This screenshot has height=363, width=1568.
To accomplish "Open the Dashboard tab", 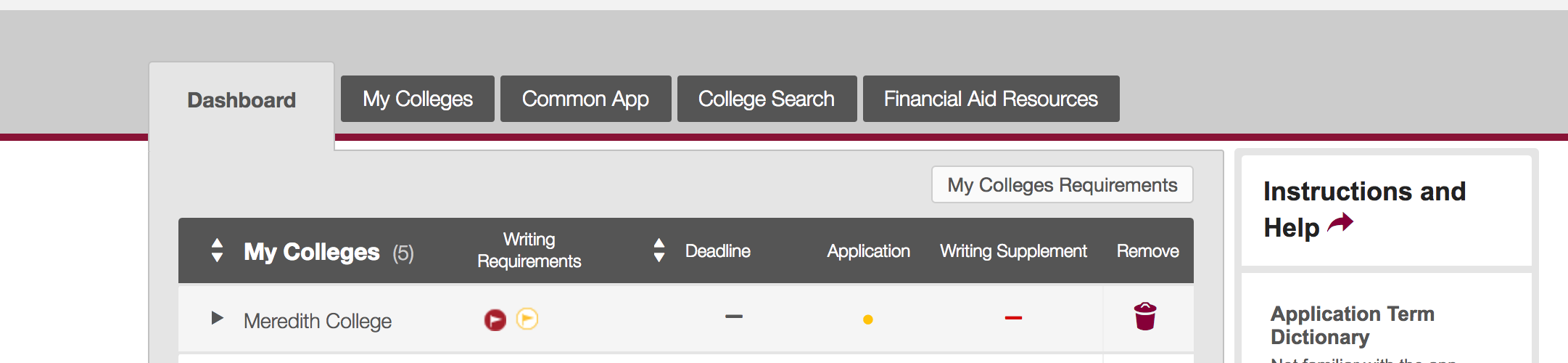I will (242, 100).
